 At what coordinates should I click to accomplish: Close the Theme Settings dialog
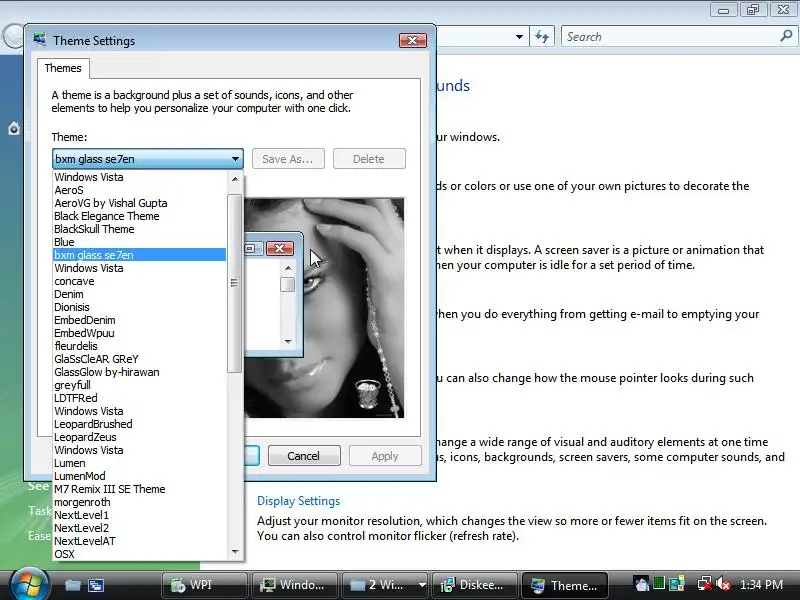413,40
